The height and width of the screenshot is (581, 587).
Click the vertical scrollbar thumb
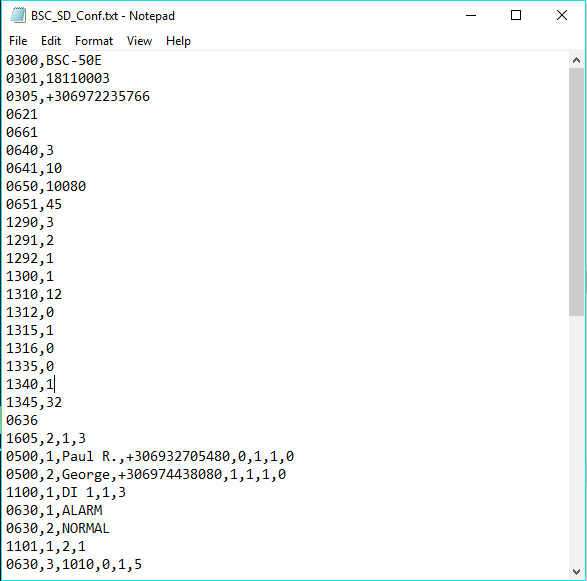(577, 192)
